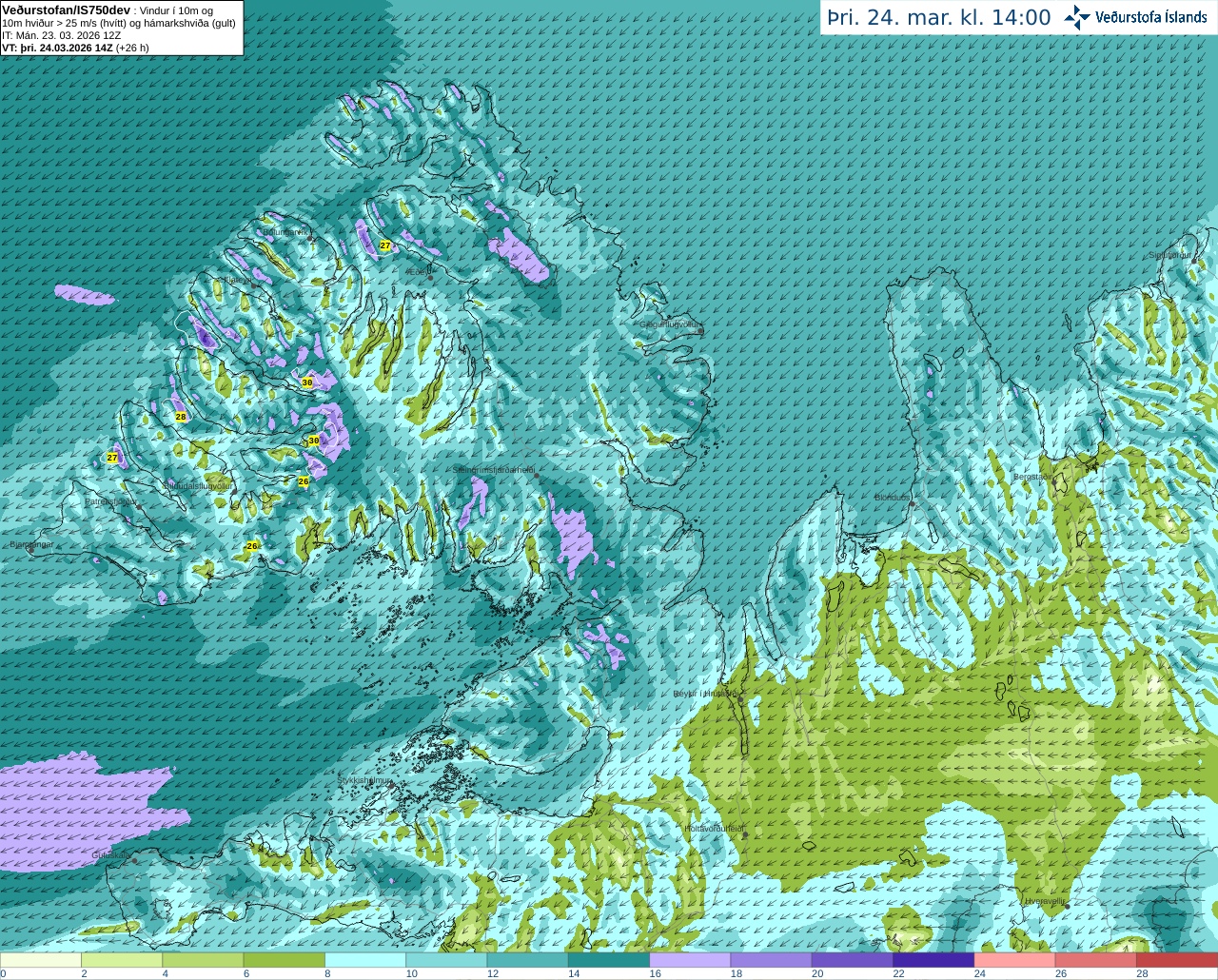Pick the dark red 28 legend swatch

point(1176,960)
